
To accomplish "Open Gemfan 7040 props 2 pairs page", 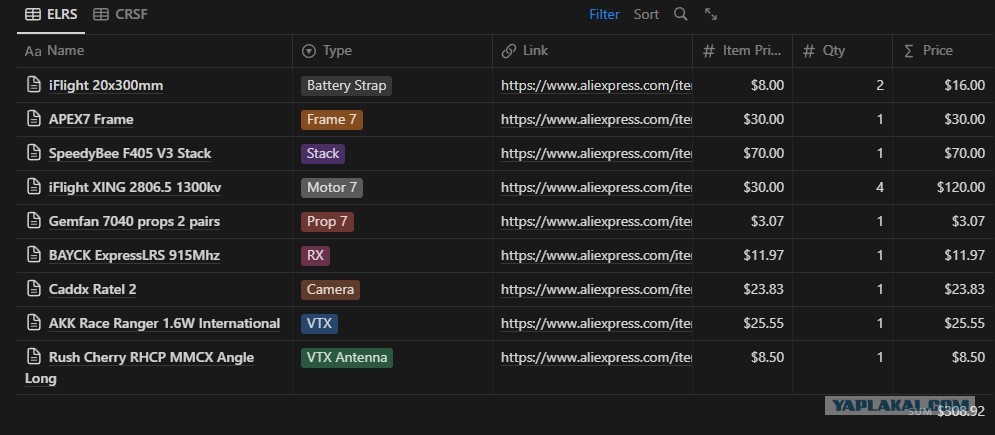I will point(135,221).
